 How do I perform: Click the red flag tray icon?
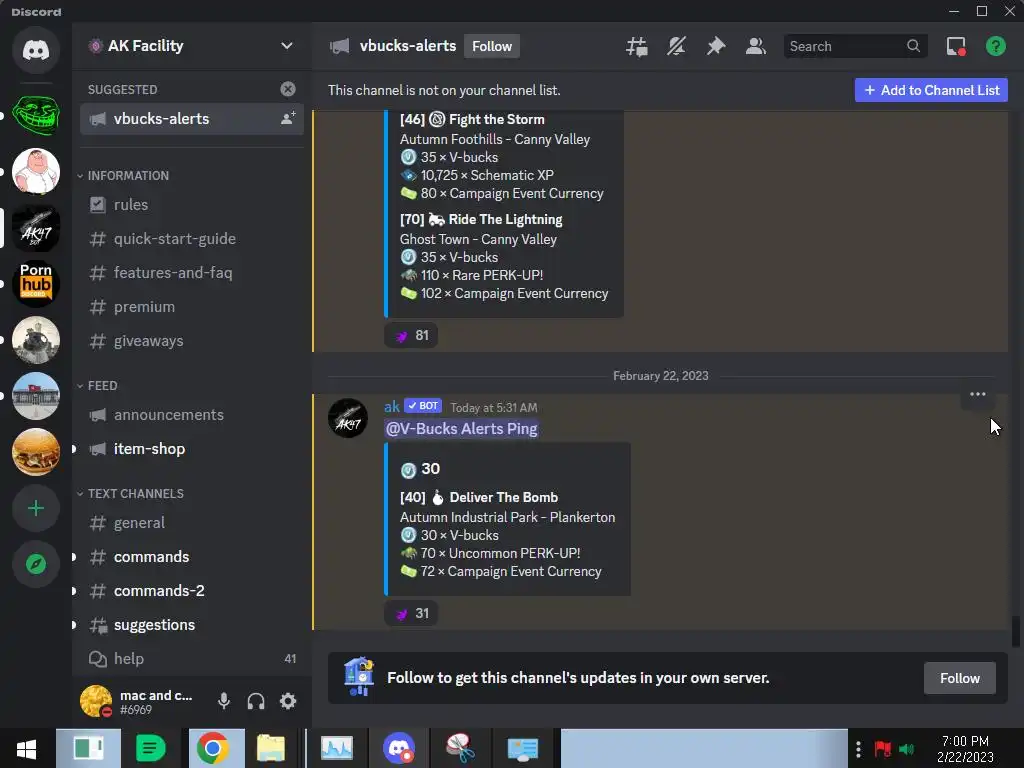(882, 748)
